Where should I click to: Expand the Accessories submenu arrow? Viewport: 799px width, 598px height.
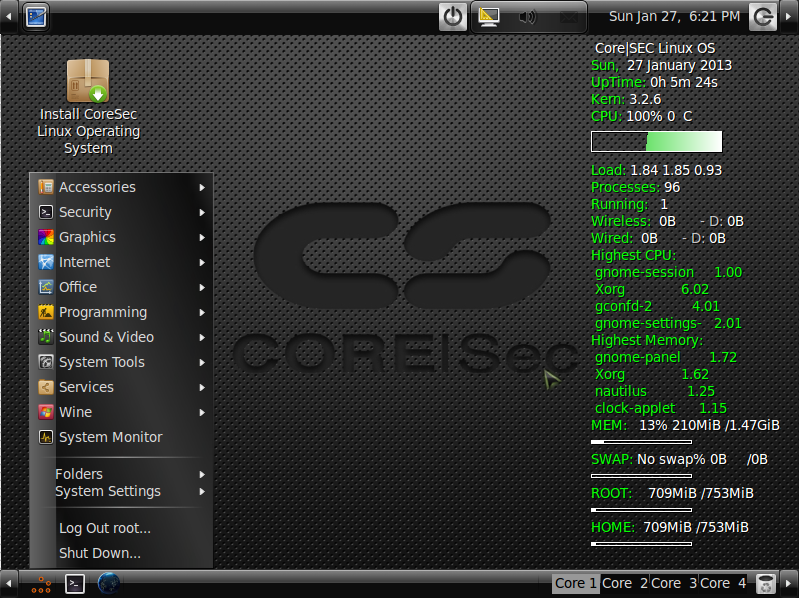(x=202, y=187)
